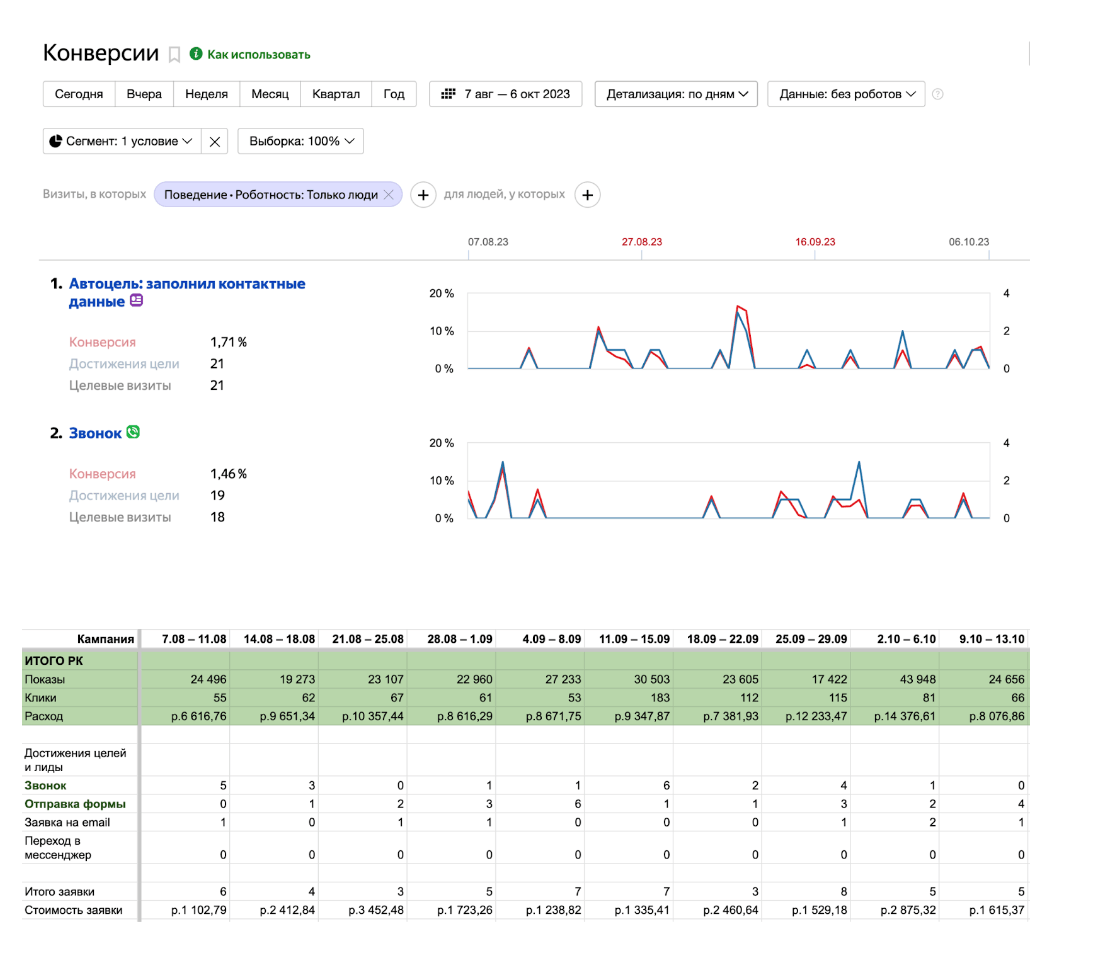Switch to the Квартал period tab

(335, 94)
